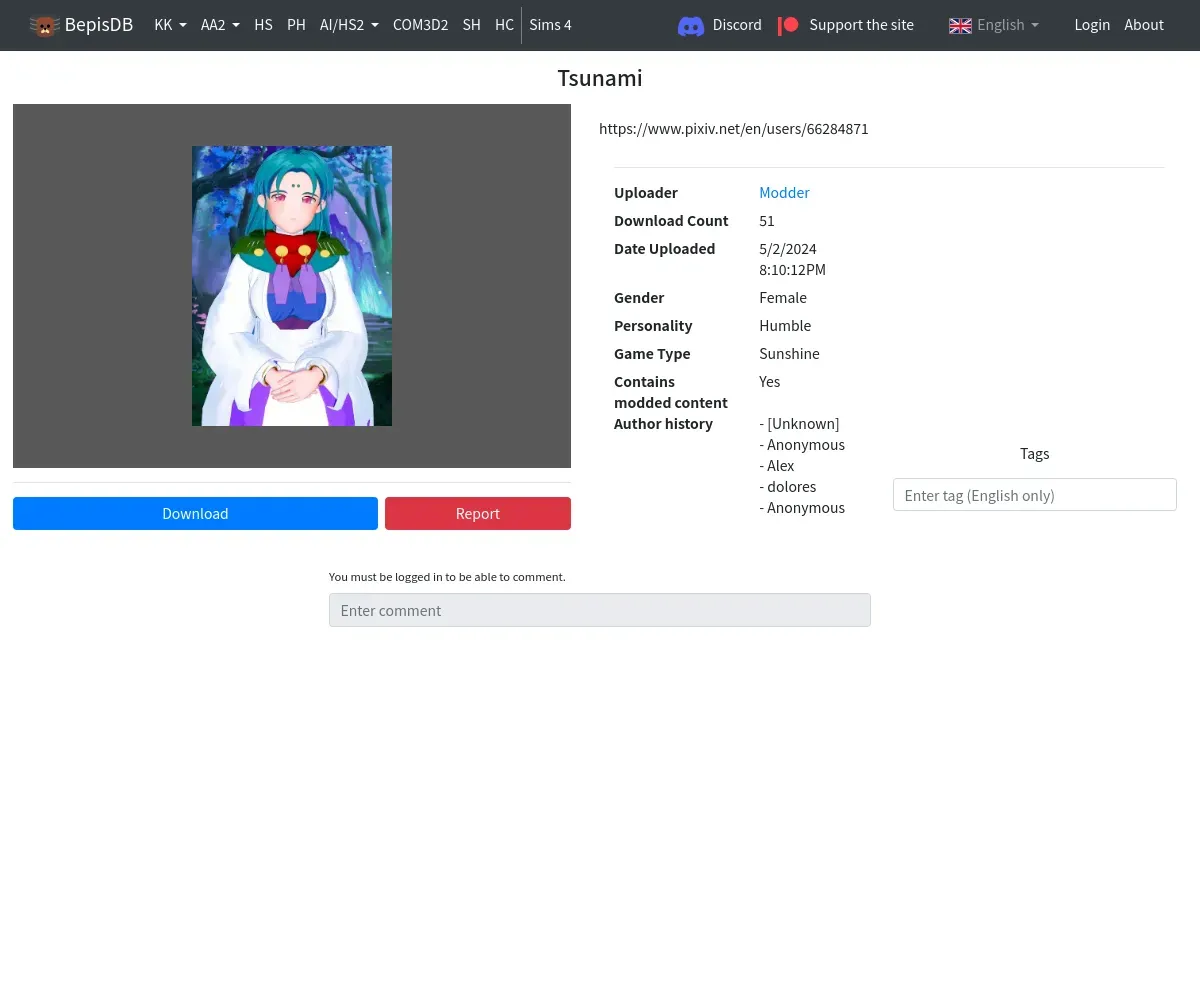1200x1000 pixels.
Task: Click the blue Download button
Action: [195, 513]
